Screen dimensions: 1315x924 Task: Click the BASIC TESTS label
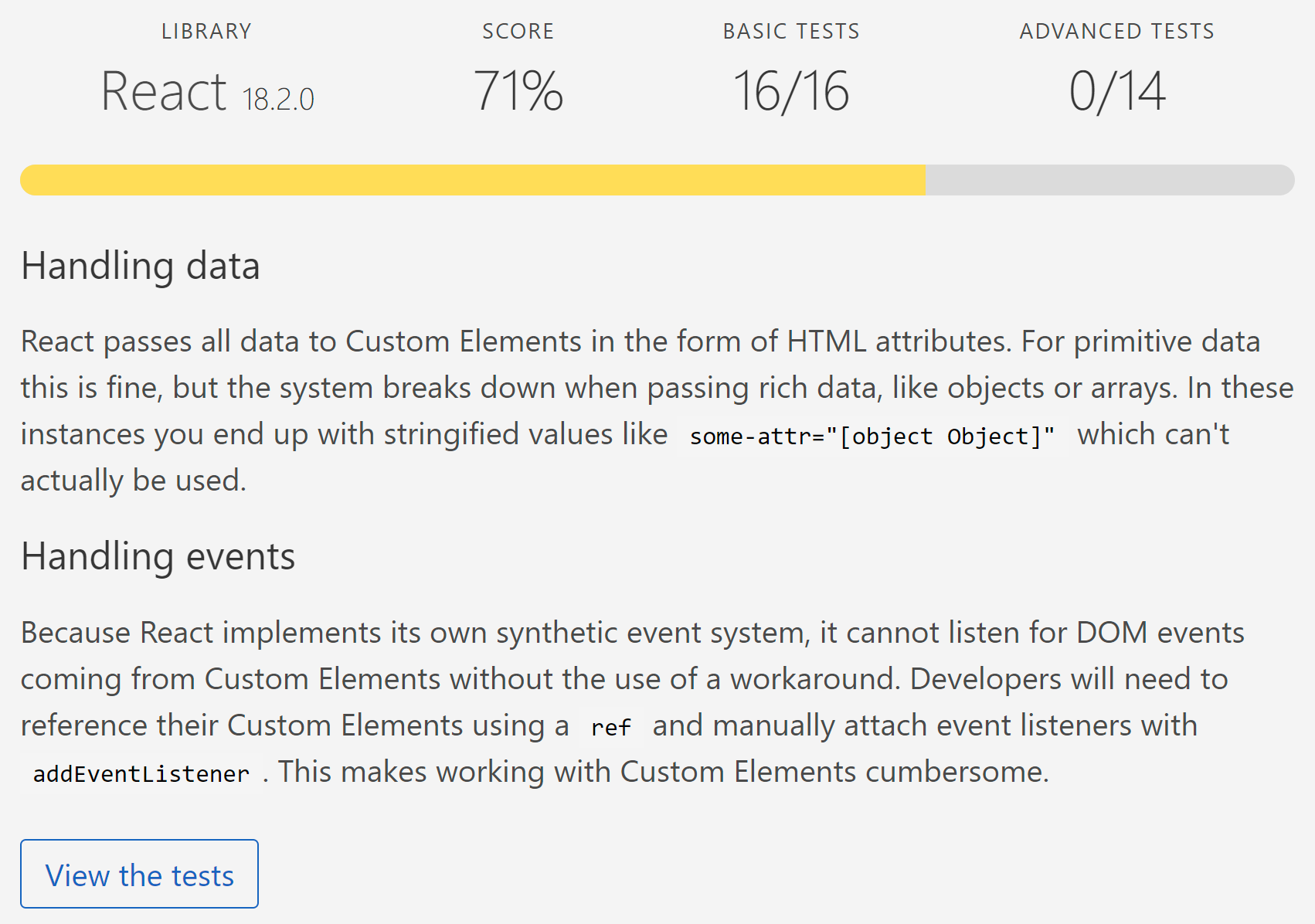[x=791, y=31]
